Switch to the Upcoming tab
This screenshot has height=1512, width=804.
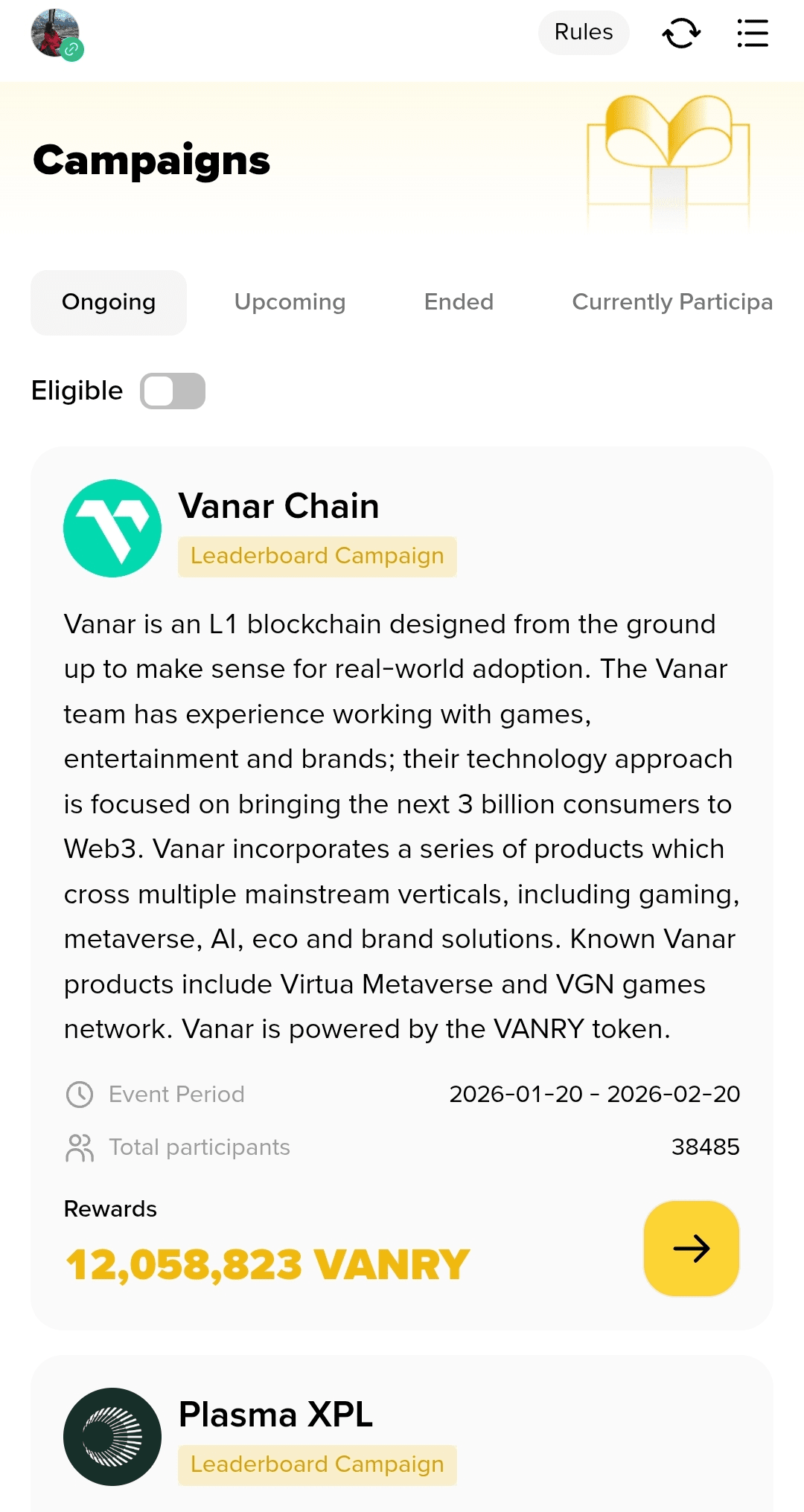[290, 302]
